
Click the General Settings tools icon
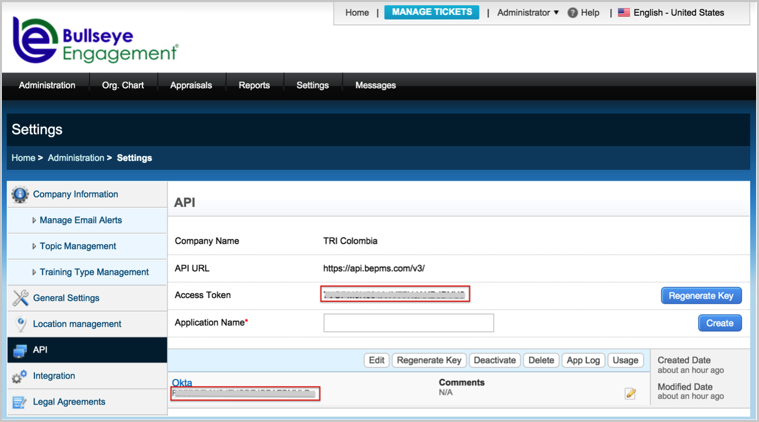point(19,298)
